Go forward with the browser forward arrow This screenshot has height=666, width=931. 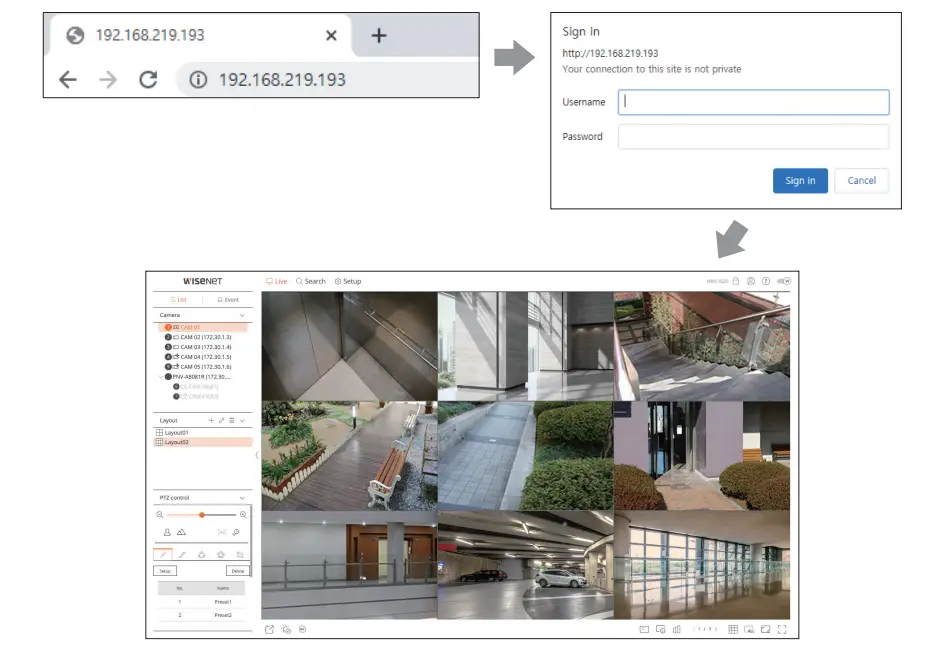pos(107,80)
